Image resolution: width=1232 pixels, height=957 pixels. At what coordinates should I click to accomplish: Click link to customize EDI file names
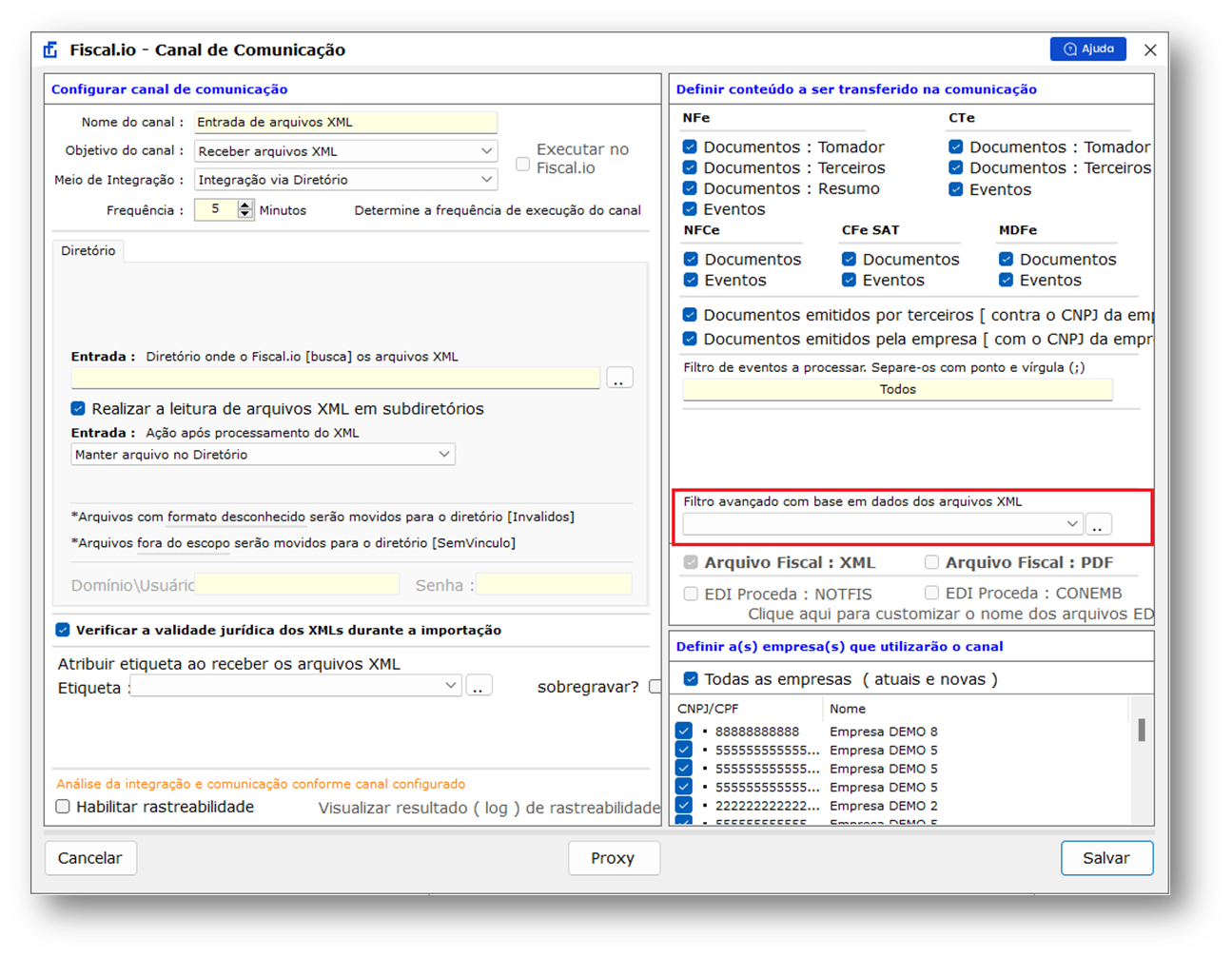950,615
